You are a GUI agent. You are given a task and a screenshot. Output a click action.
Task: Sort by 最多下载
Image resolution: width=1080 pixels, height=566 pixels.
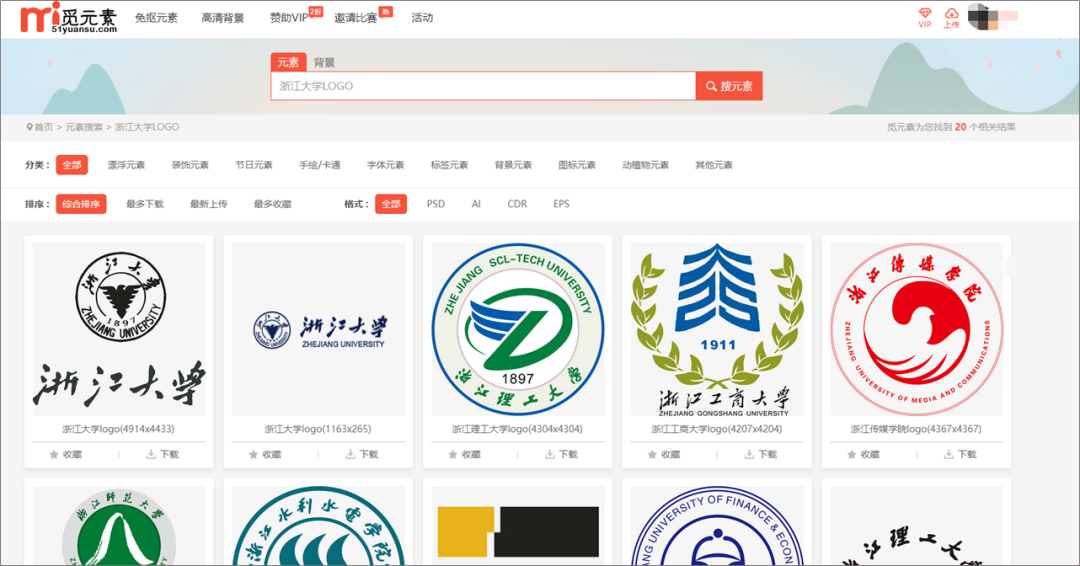145,204
